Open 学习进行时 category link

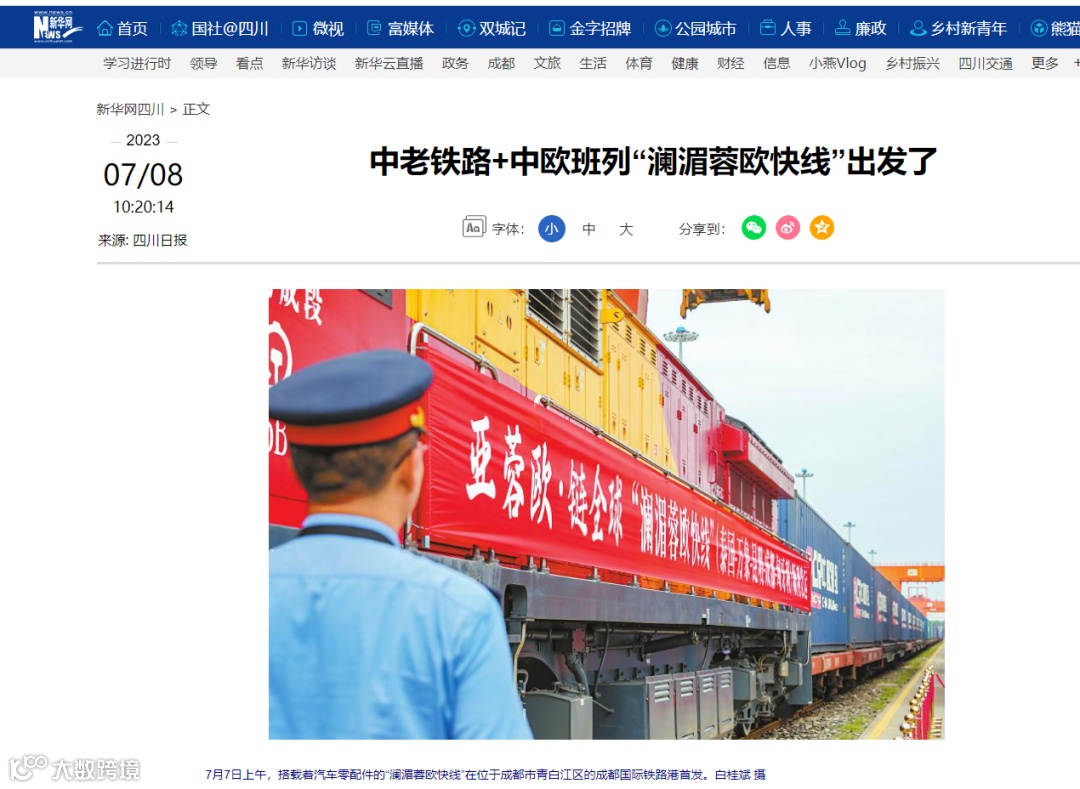tap(137, 63)
